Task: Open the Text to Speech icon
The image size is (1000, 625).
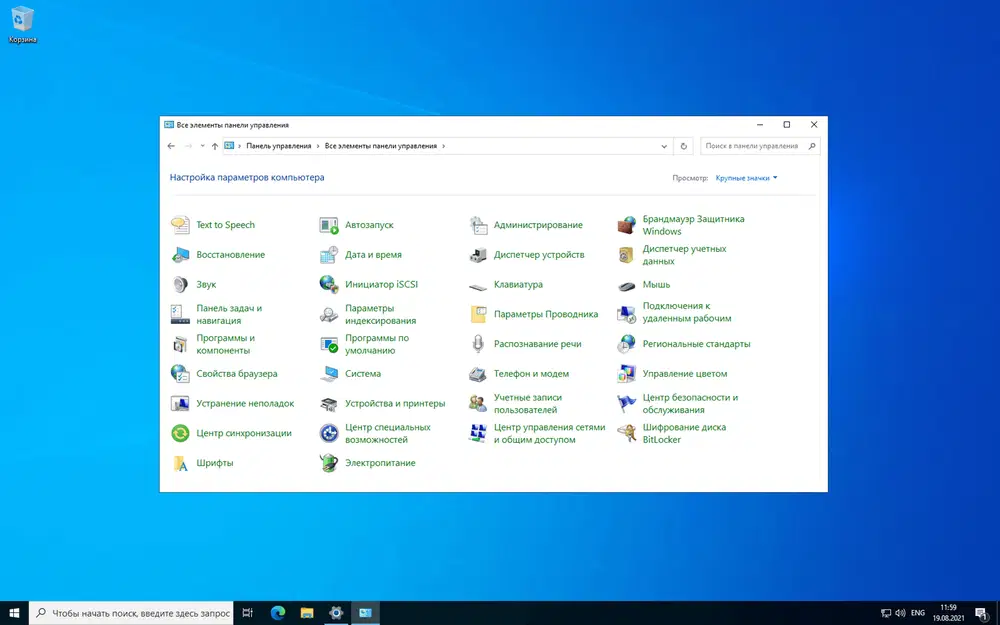Action: pyautogui.click(x=180, y=224)
